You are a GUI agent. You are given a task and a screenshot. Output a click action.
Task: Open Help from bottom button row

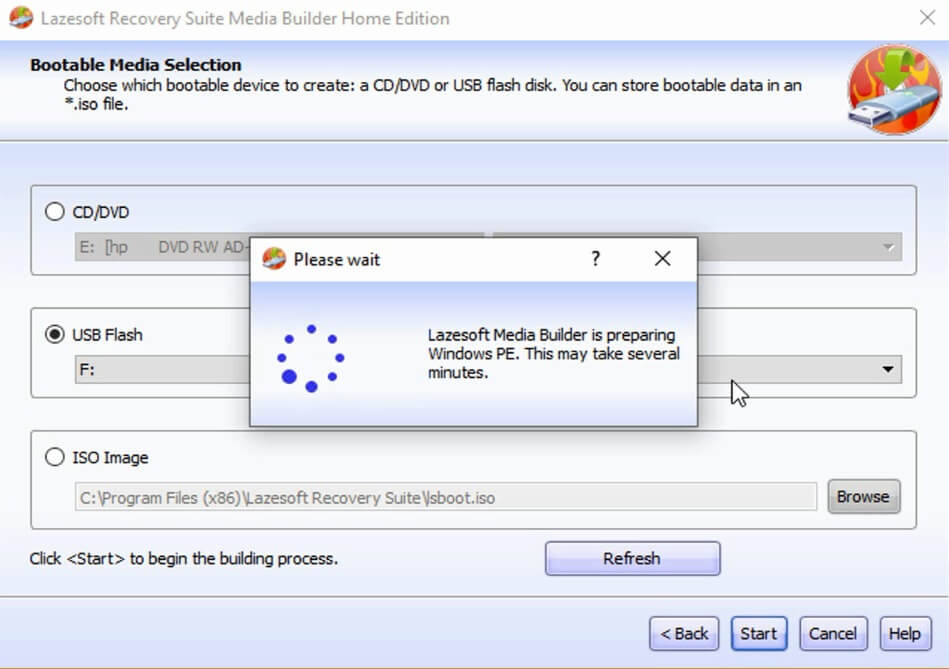click(905, 633)
